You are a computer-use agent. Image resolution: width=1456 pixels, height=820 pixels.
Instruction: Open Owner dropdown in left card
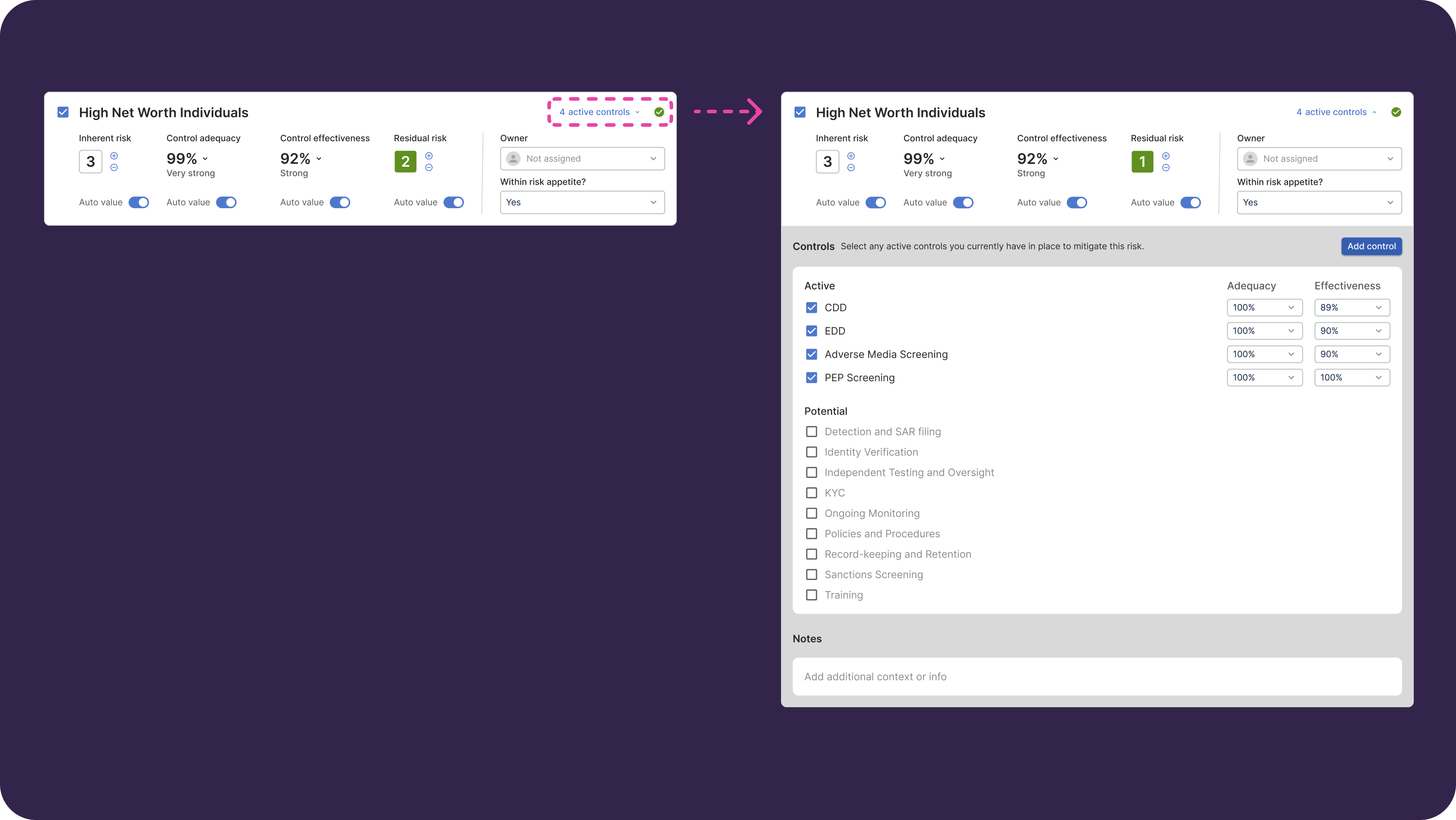[582, 159]
